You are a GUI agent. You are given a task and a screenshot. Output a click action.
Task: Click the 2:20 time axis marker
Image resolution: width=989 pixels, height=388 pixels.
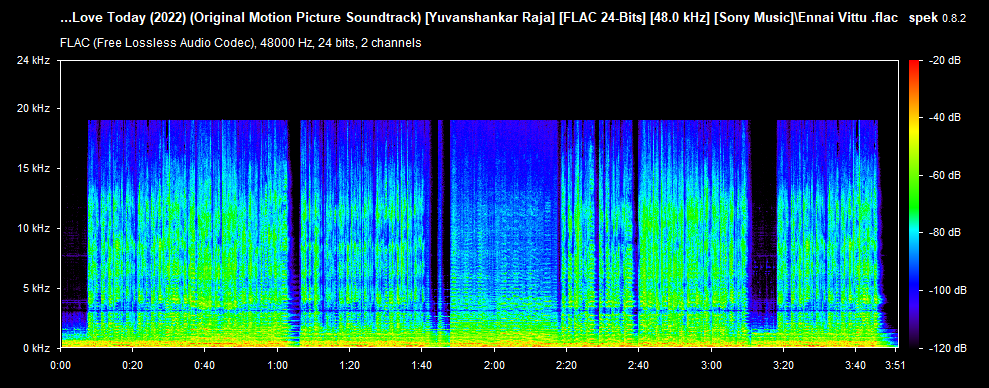(x=567, y=365)
